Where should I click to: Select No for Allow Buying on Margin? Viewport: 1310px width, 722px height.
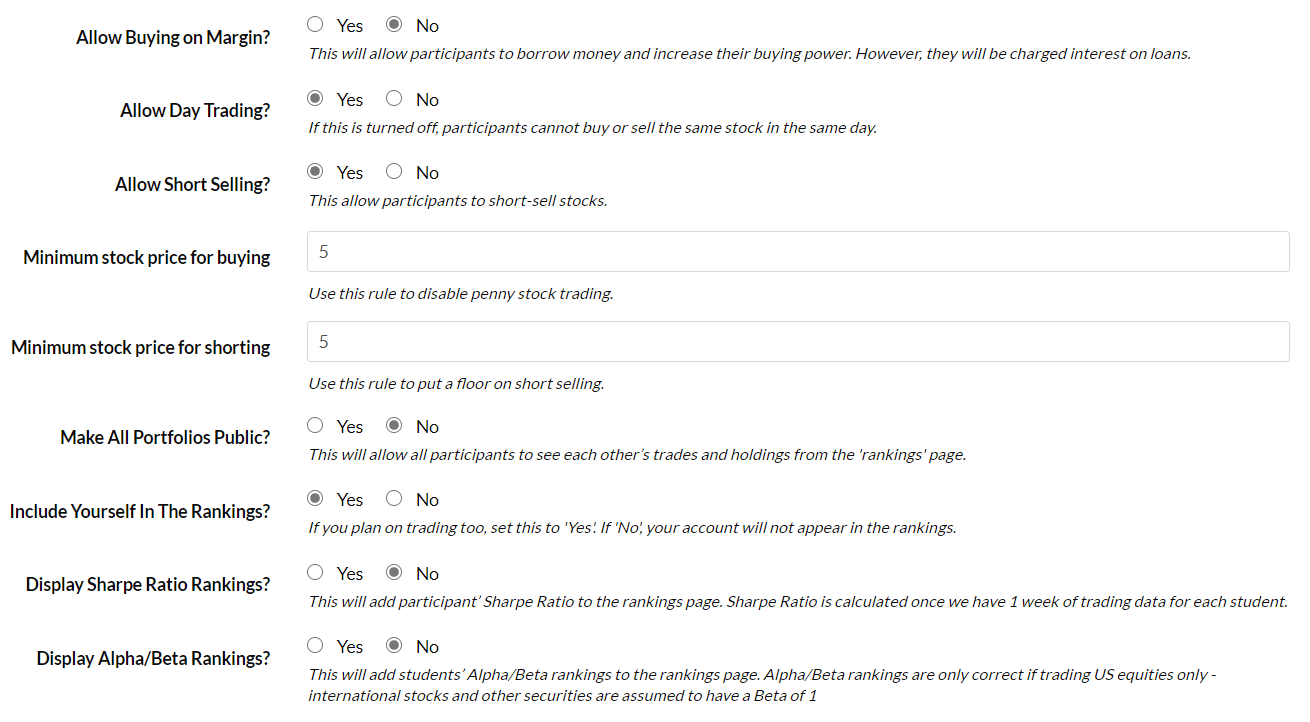(394, 25)
